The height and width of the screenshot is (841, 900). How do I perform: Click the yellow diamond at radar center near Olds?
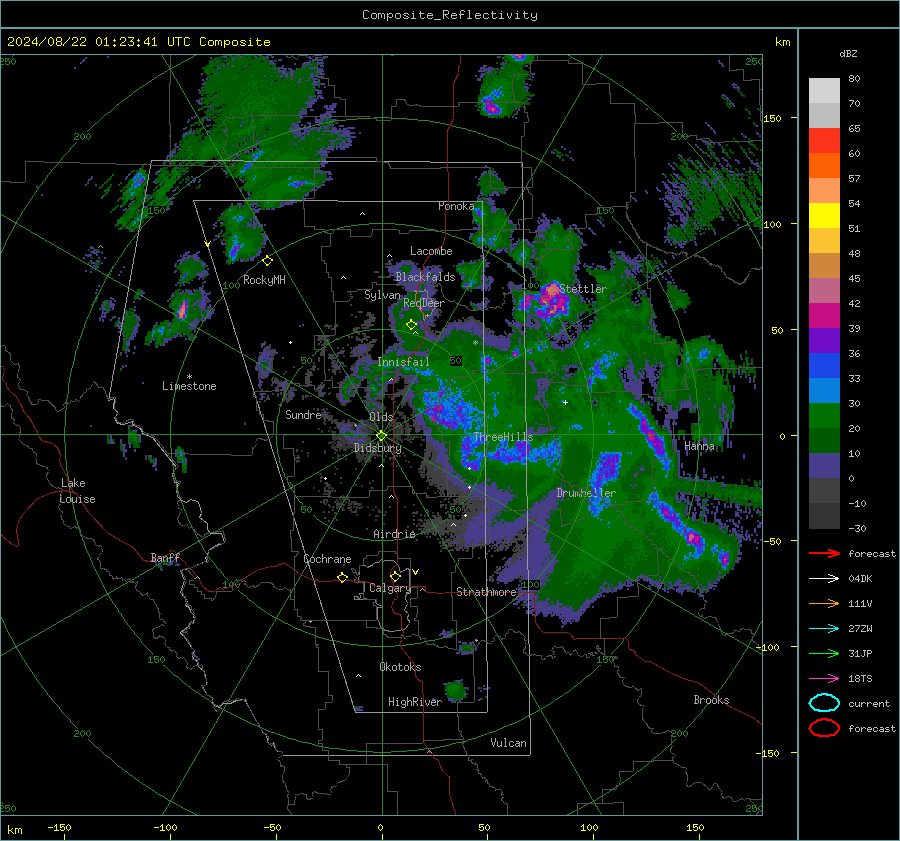[x=381, y=436]
